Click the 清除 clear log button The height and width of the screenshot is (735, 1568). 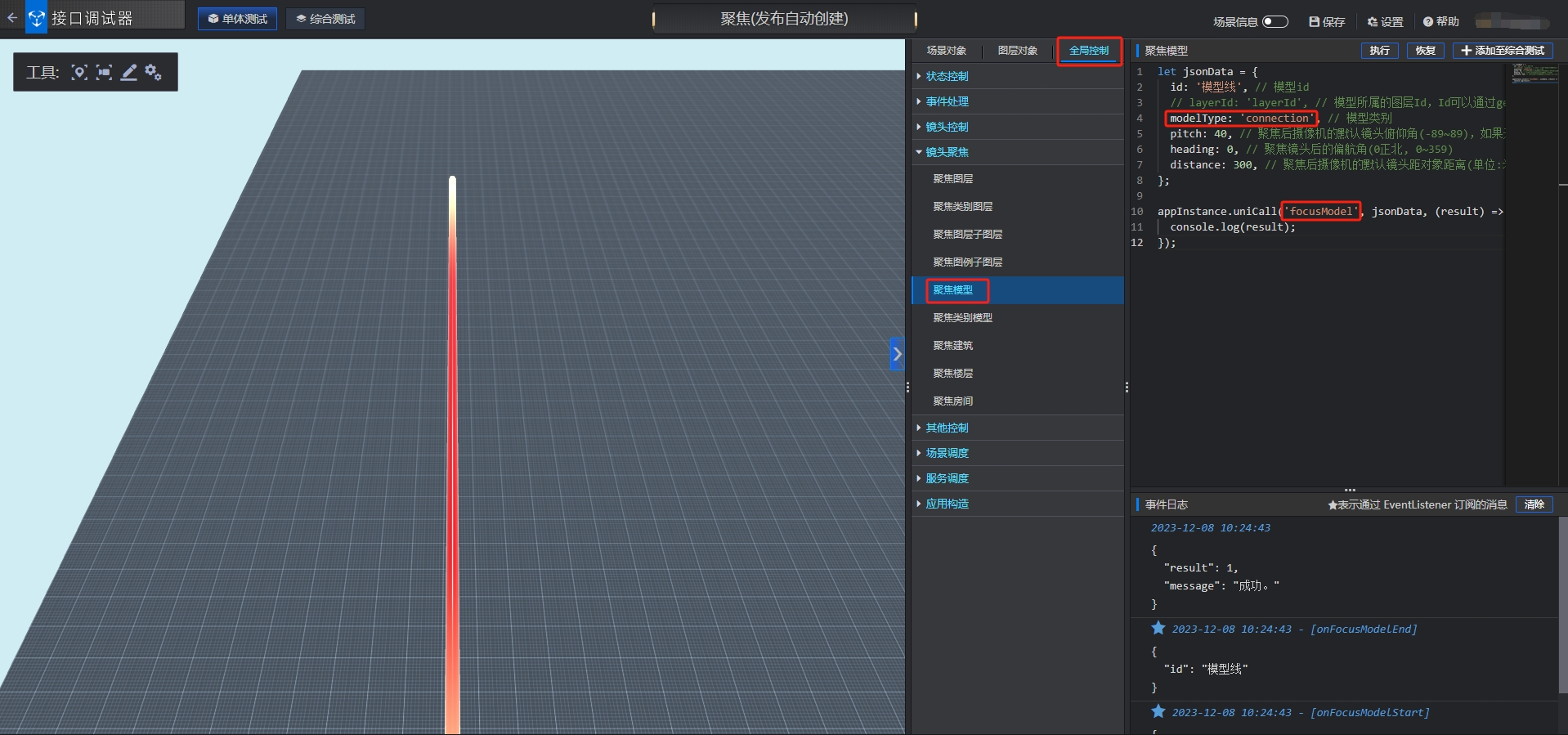[x=1534, y=504]
